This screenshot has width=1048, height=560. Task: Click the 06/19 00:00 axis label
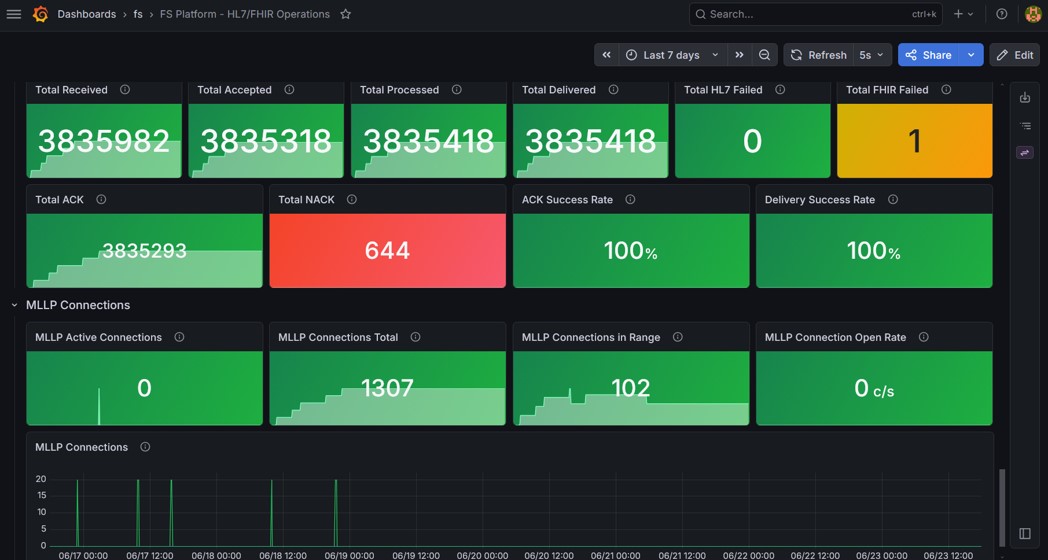[350, 555]
